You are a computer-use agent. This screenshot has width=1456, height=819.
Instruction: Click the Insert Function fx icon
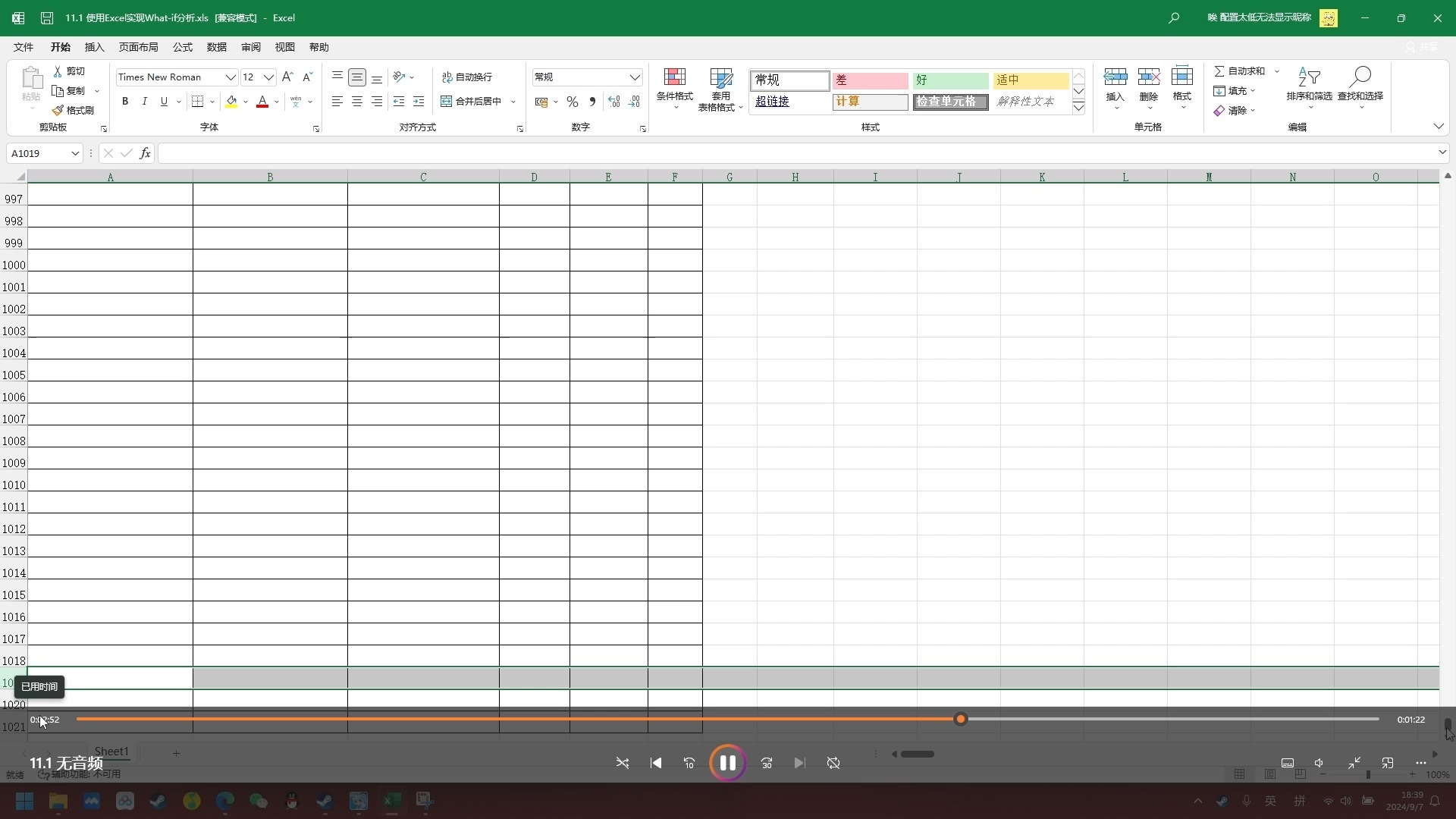click(x=145, y=153)
